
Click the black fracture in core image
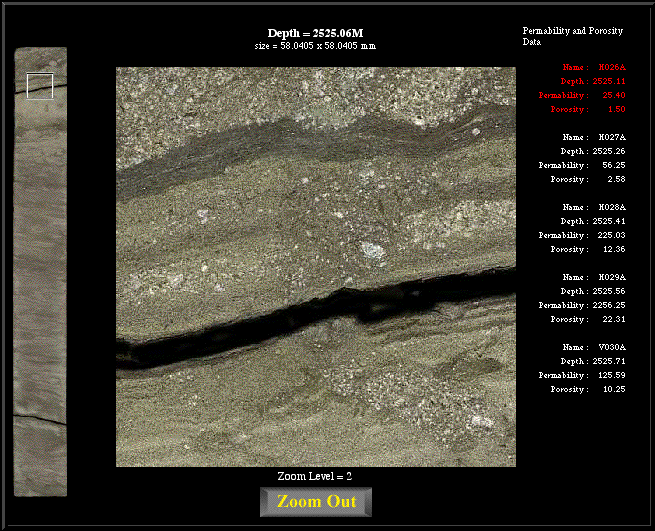pyautogui.click(x=300, y=320)
